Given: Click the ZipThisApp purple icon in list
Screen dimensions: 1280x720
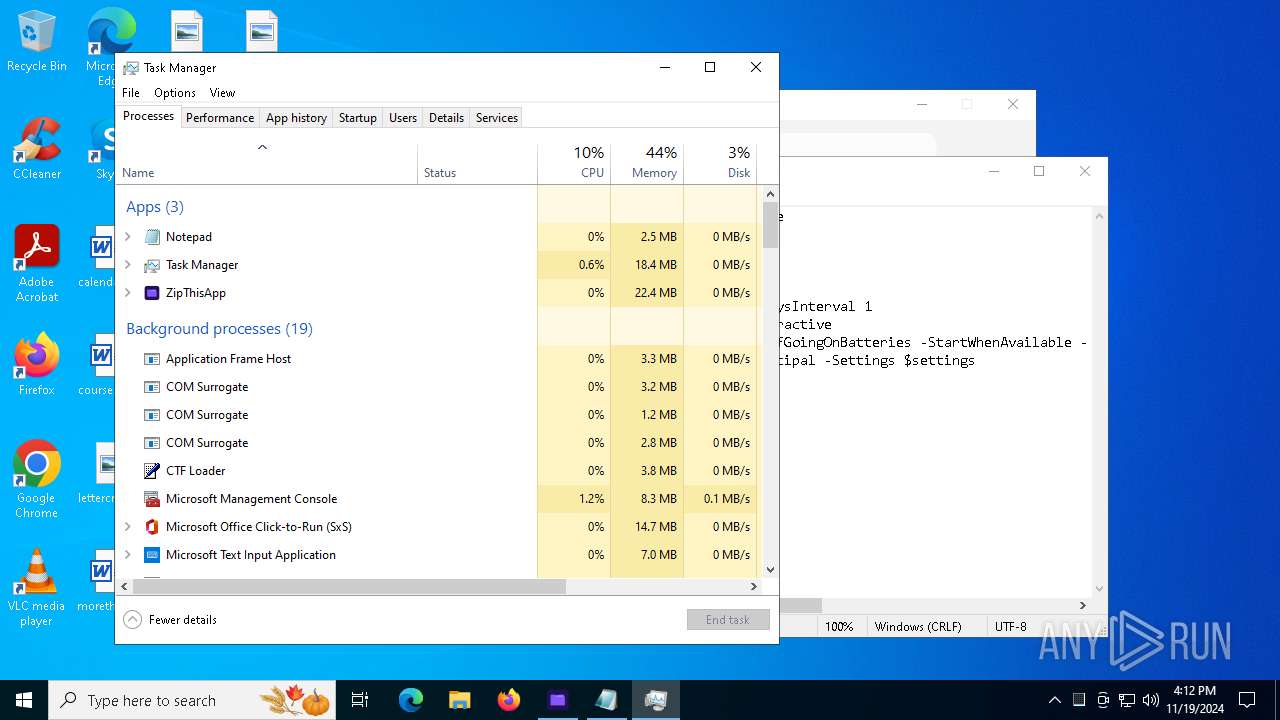Looking at the screenshot, I should [x=152, y=293].
